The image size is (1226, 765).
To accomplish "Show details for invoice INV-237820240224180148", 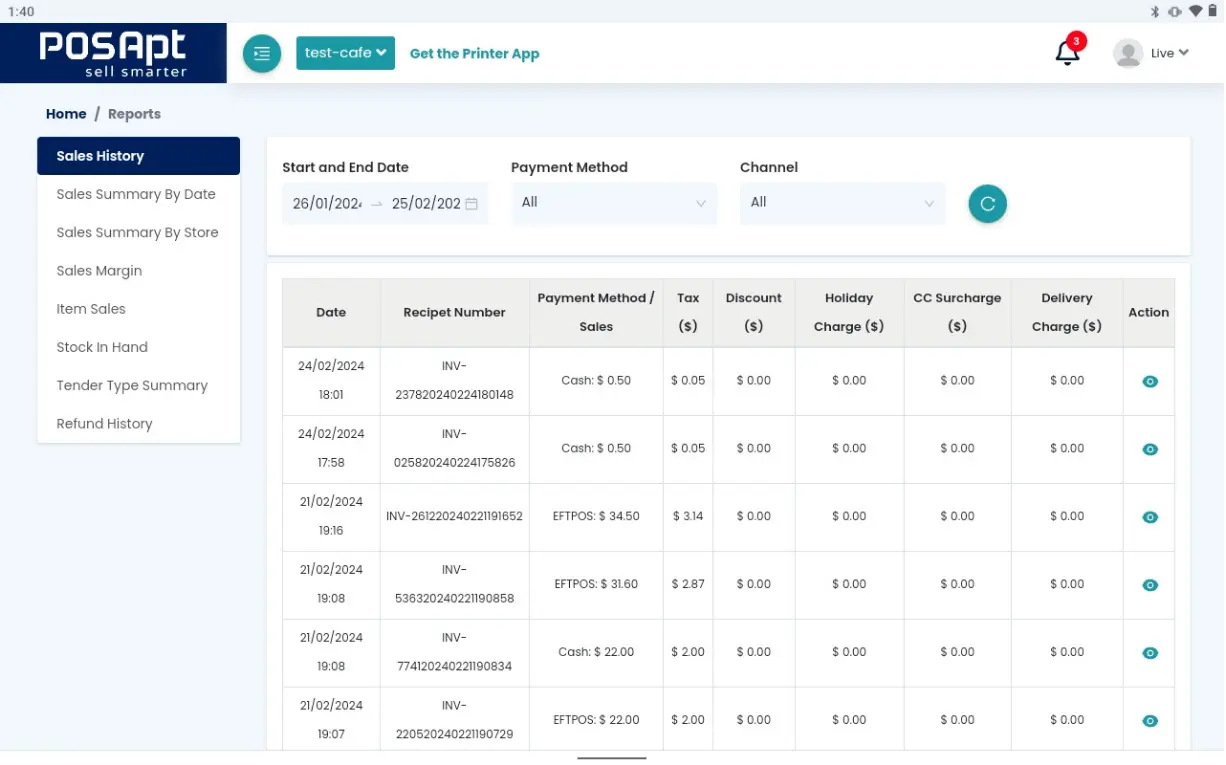I will (1150, 381).
